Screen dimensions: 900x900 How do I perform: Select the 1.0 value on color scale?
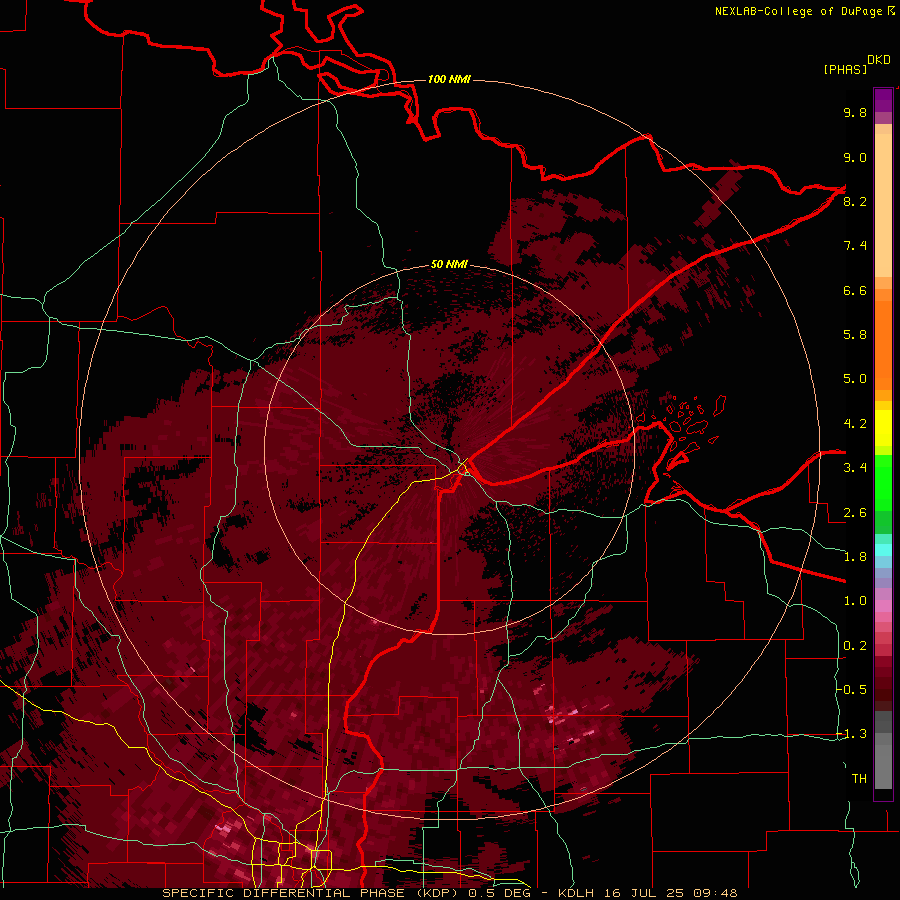[x=855, y=601]
